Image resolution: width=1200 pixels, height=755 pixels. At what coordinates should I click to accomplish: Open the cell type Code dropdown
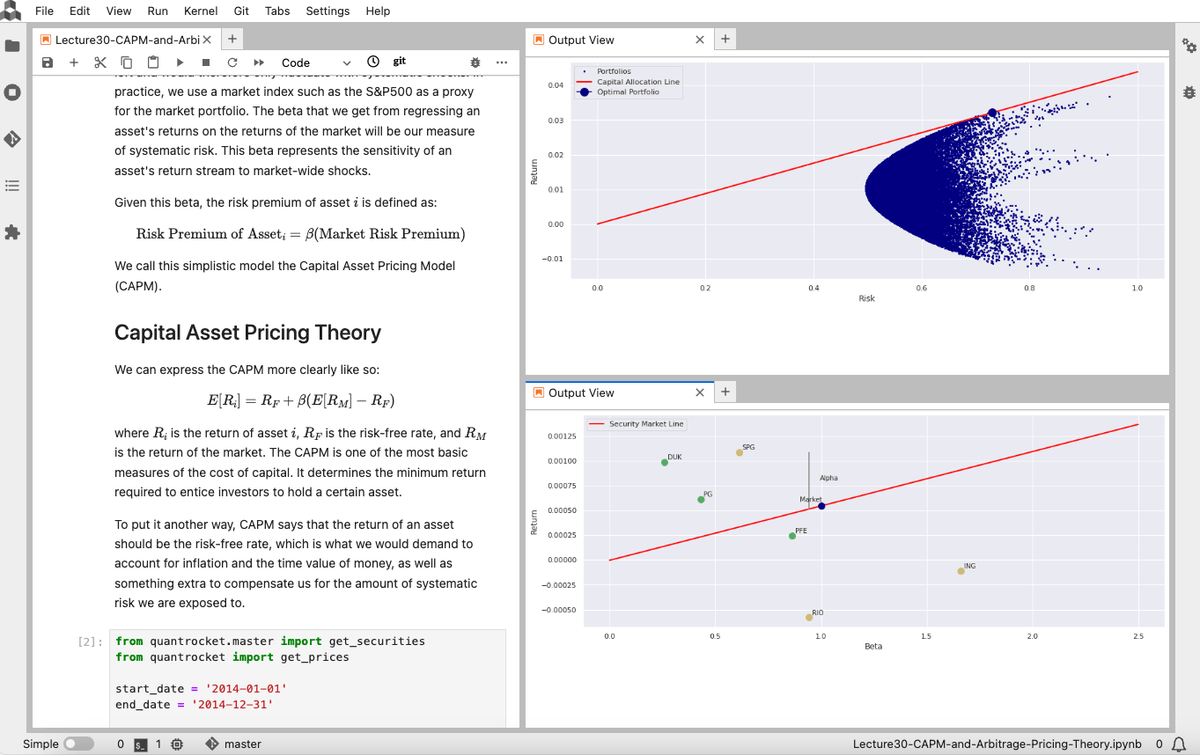click(x=315, y=62)
